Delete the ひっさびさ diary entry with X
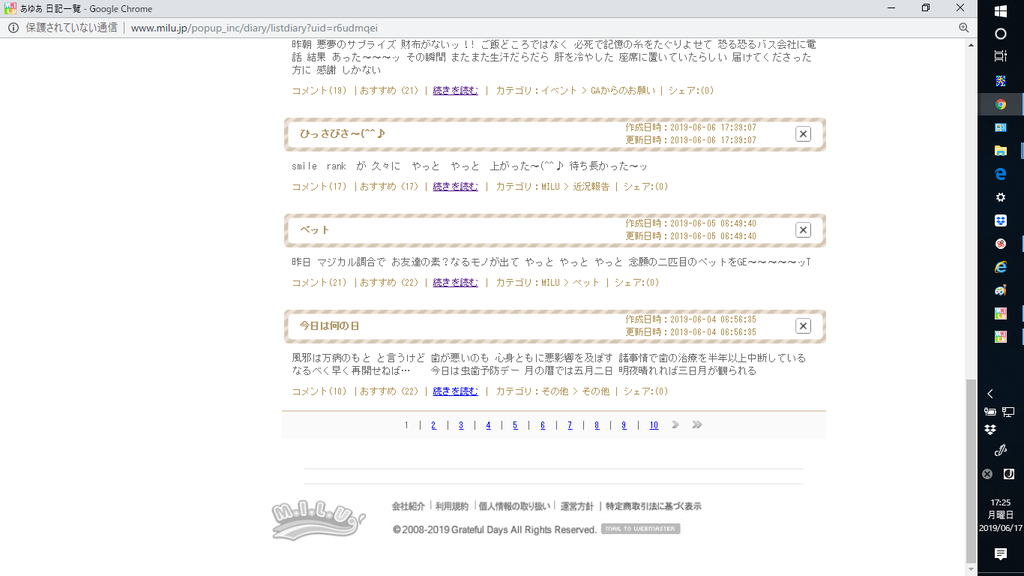The image size is (1024, 576). (x=802, y=134)
